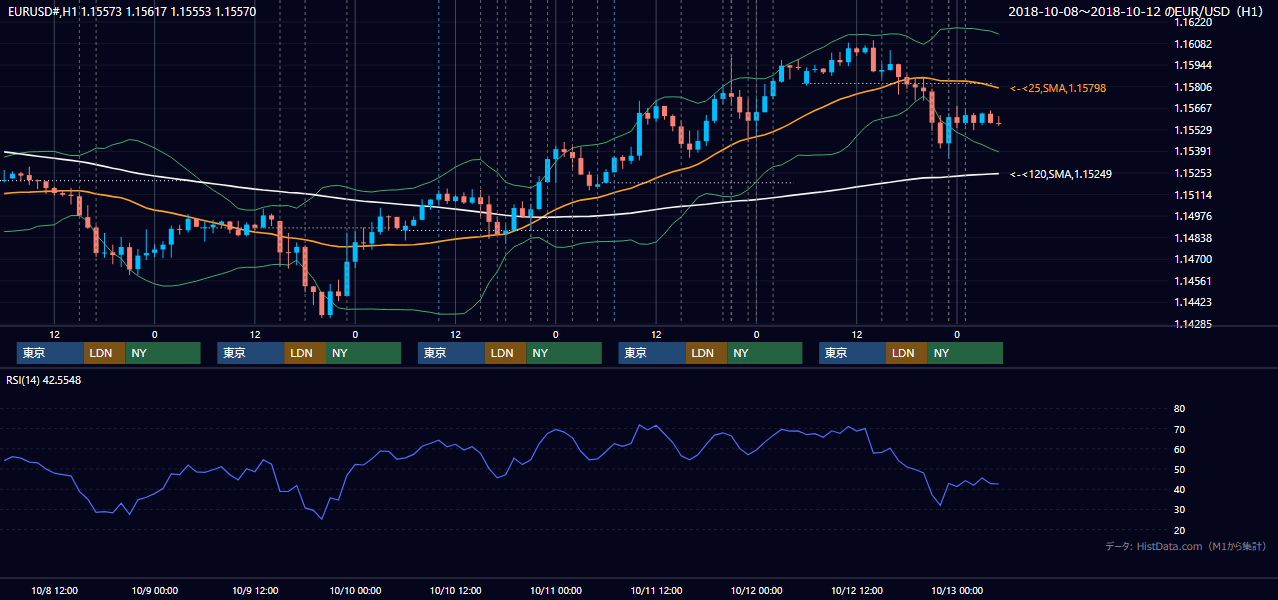Select the 25 SMA label reading 1.15798
The width and height of the screenshot is (1278, 600).
pos(1058,89)
